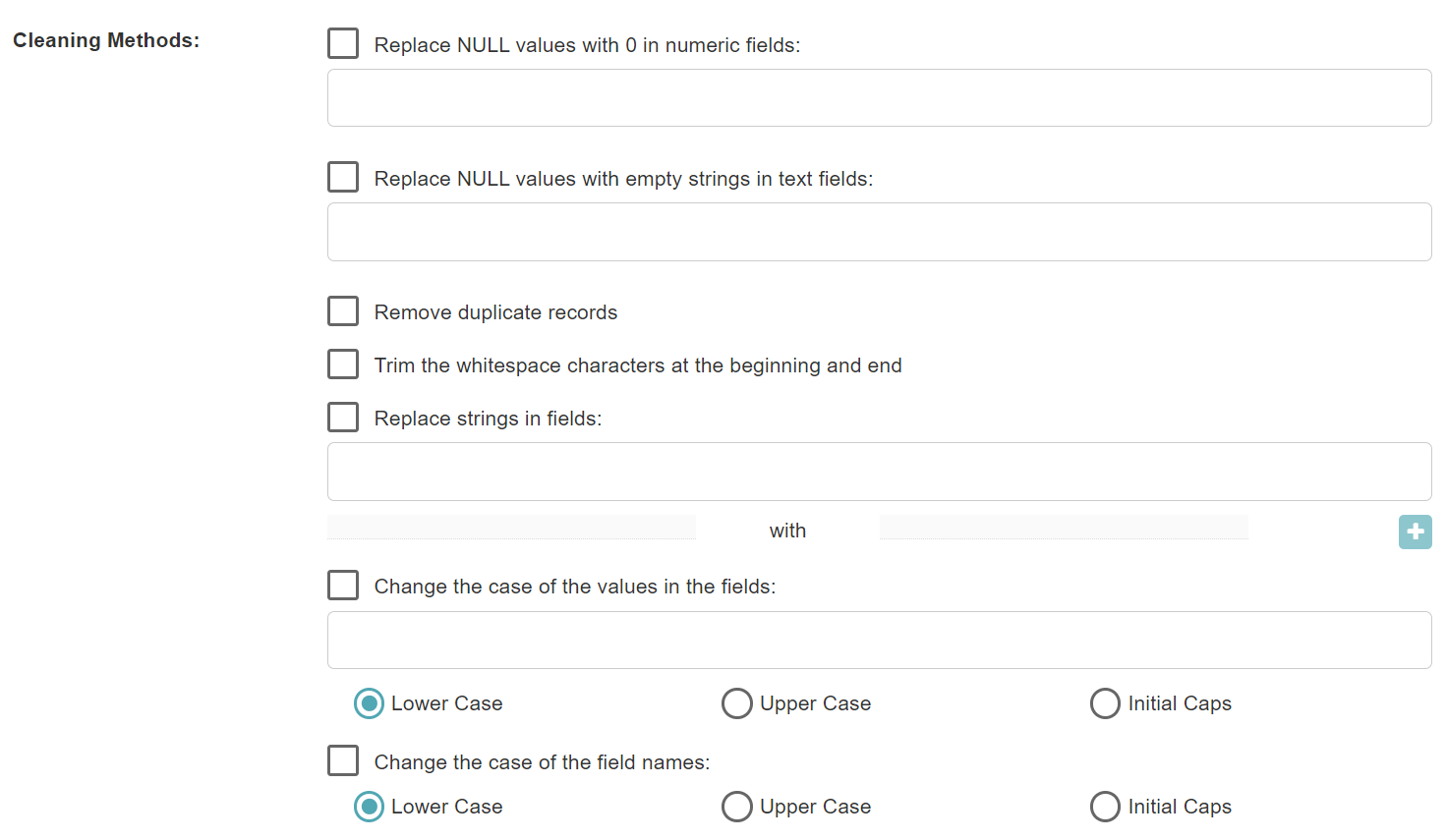Enable Replace NULL with empty strings checkbox
Viewport: 1446px width, 840px height.
[343, 178]
